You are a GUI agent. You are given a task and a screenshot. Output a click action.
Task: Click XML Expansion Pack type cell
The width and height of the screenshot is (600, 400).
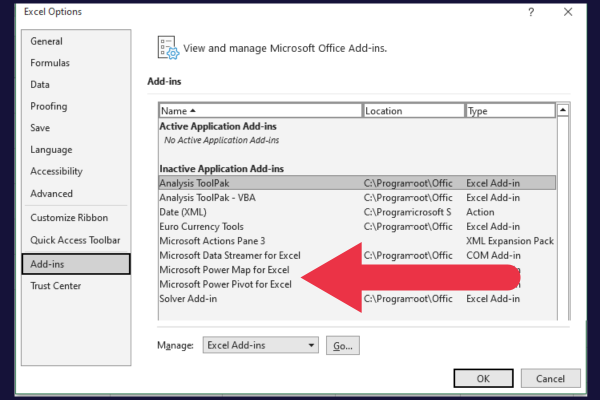point(510,241)
